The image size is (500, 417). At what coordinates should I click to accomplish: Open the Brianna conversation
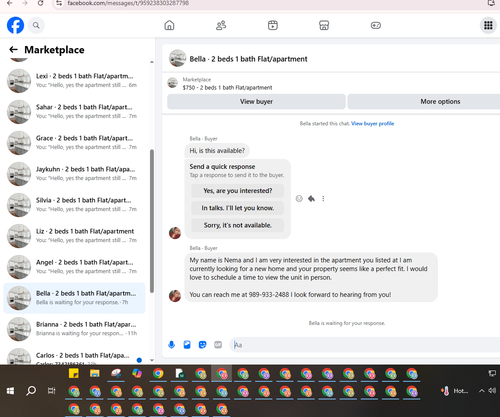pyautogui.click(x=74, y=329)
